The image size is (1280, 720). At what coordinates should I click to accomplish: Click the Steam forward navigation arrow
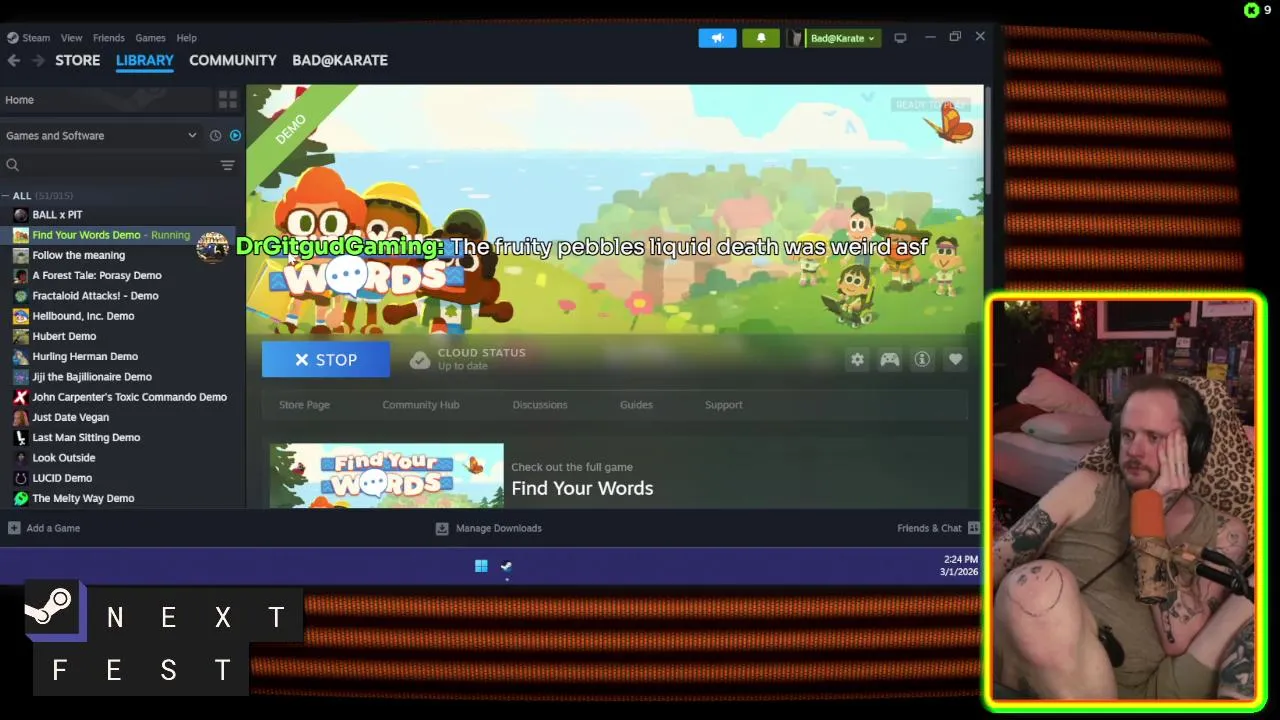tap(38, 60)
